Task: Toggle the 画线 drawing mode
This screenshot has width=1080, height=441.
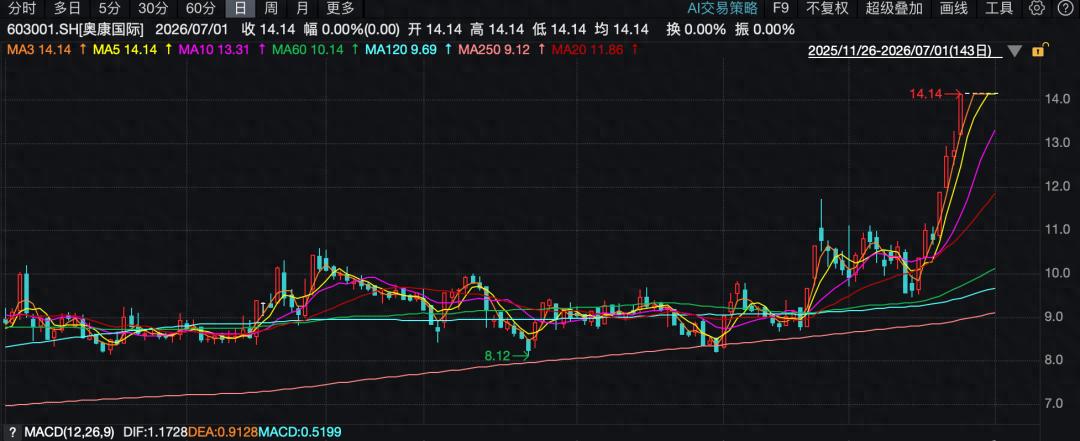Action: pyautogui.click(x=954, y=8)
